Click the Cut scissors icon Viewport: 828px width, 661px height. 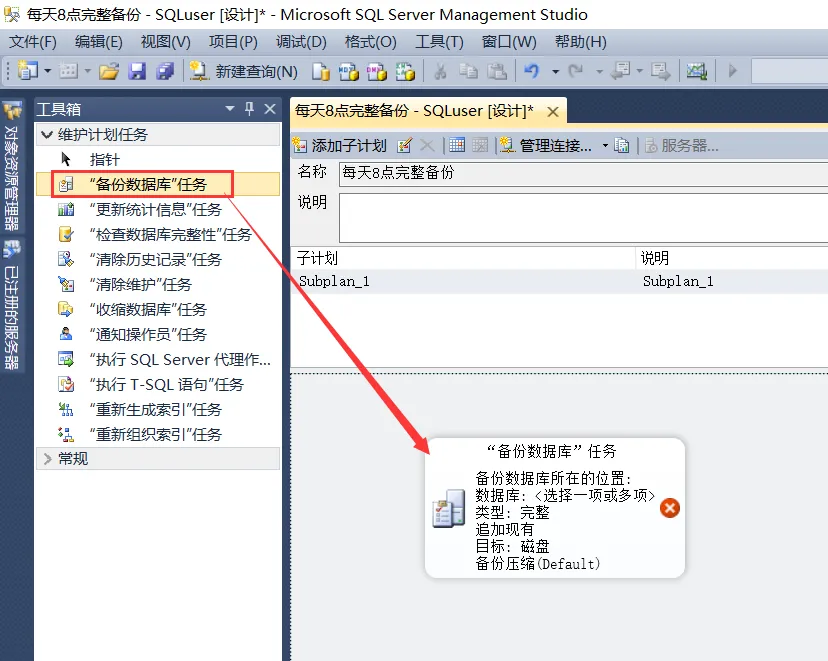click(x=440, y=71)
